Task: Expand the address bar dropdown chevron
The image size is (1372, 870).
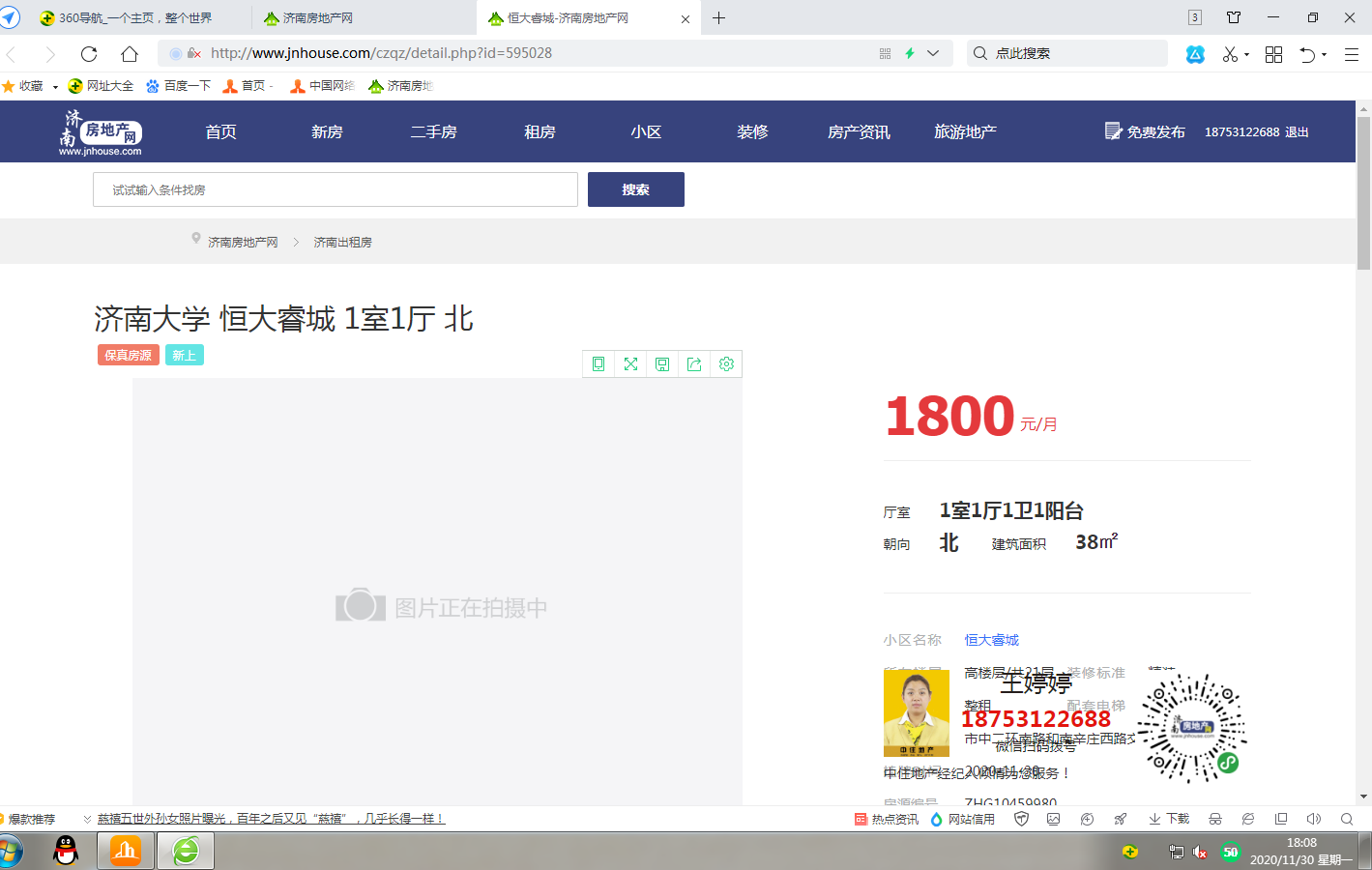Action: (933, 53)
